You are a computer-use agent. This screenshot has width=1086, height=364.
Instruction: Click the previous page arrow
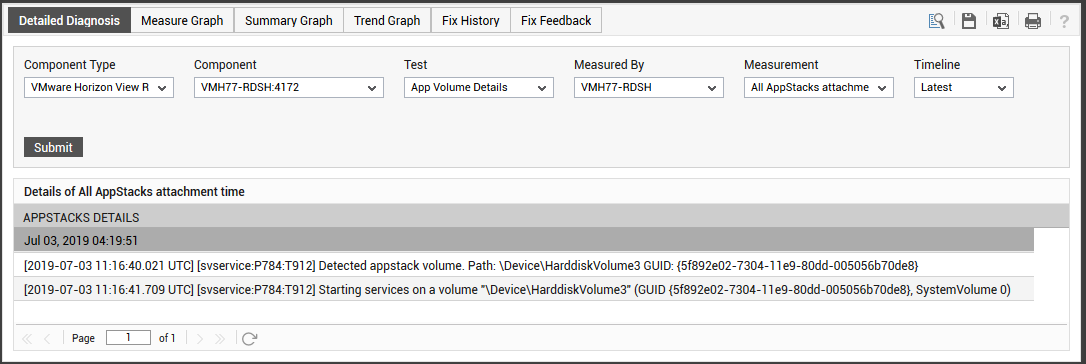[x=47, y=338]
